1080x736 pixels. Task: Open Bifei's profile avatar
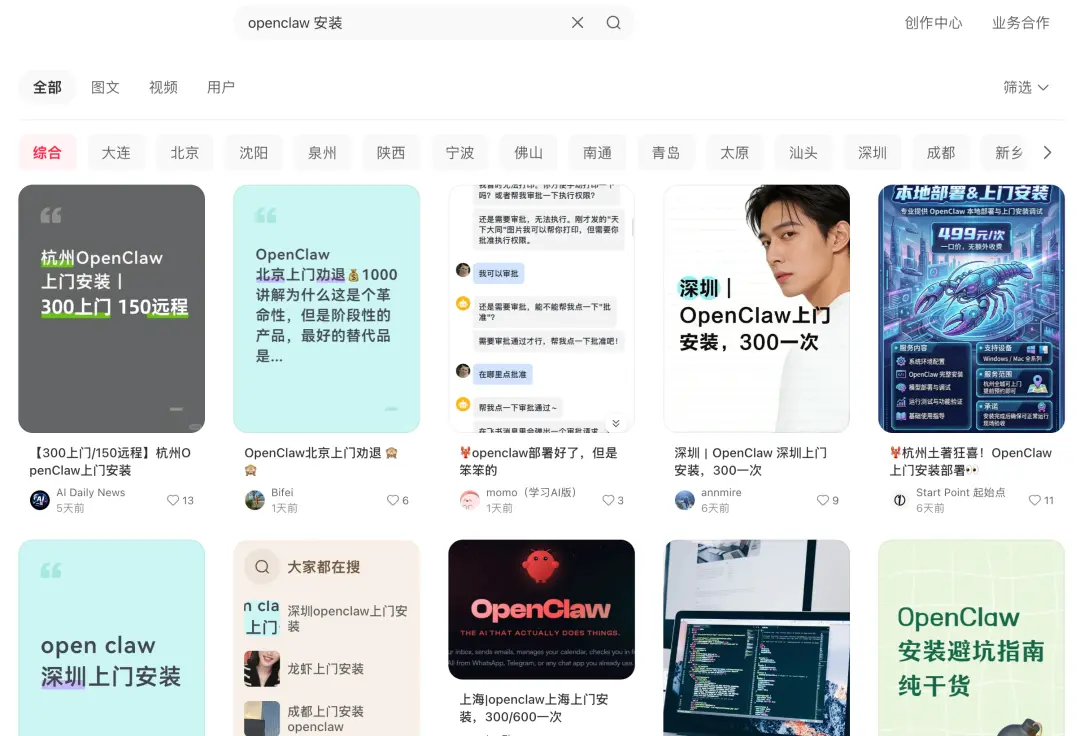tap(254, 500)
